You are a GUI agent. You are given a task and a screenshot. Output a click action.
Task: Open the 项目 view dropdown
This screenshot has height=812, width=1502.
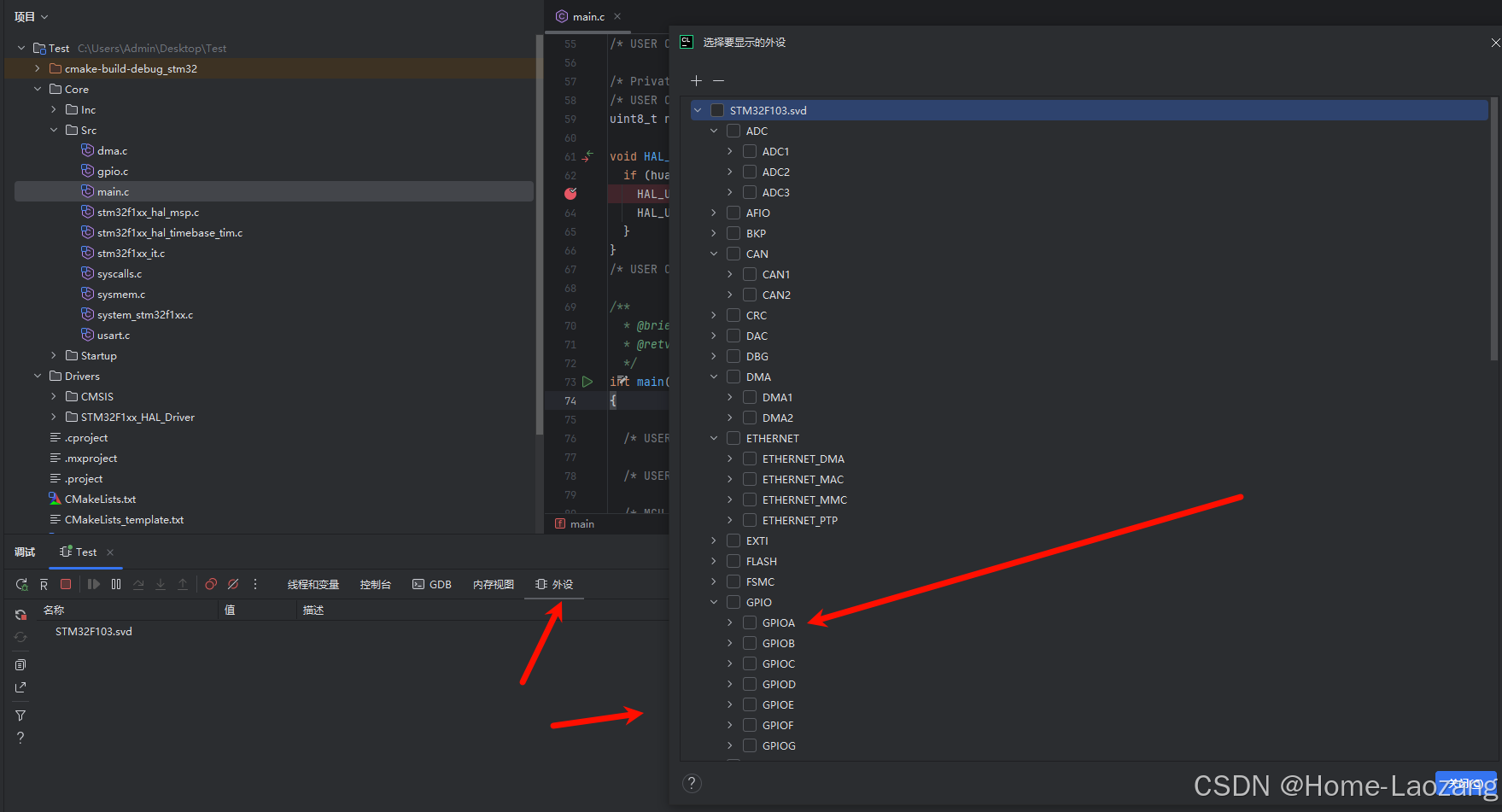coord(32,16)
